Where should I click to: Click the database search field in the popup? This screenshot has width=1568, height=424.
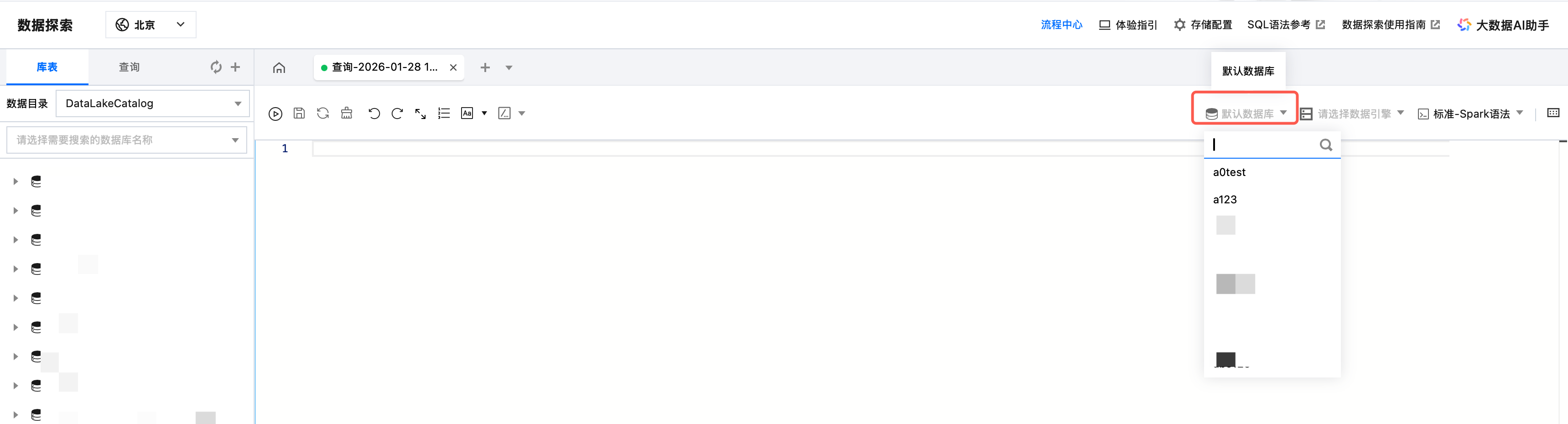(x=1263, y=145)
